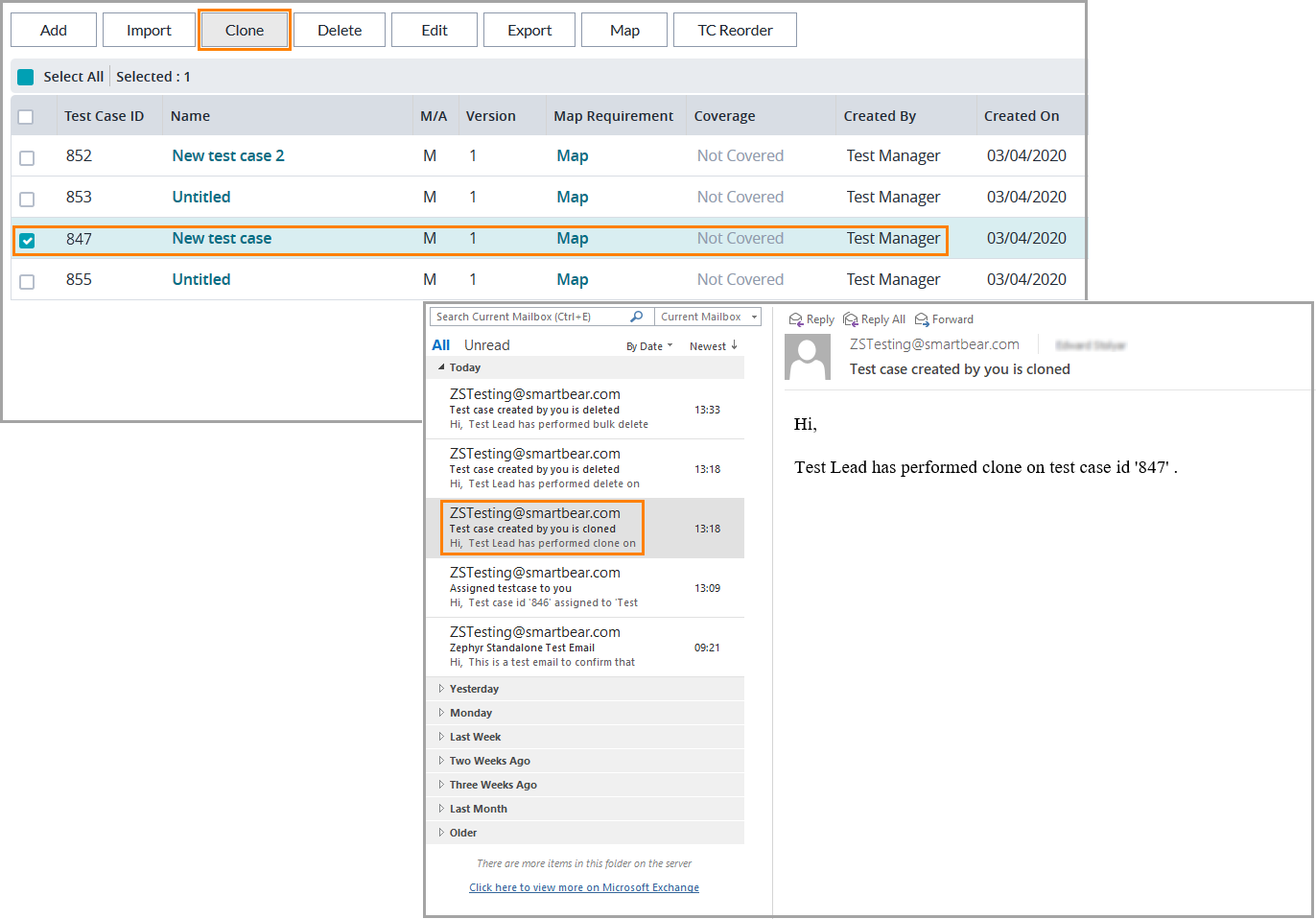The width and height of the screenshot is (1316, 919).
Task: Open the 13:18 'Test case is deleted' email
Action: tap(585, 469)
